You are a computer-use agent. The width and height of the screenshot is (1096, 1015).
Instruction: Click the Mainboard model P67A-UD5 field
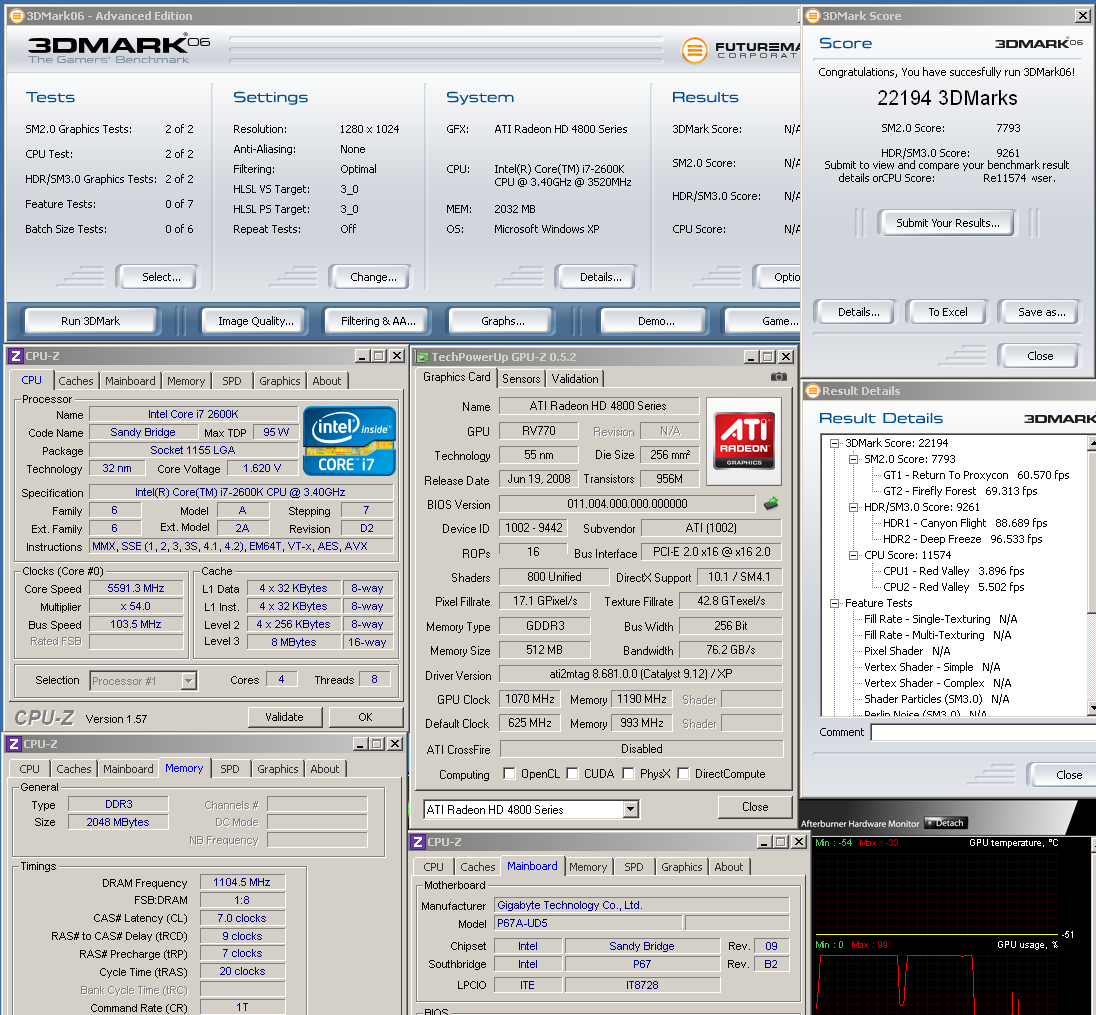(x=589, y=923)
